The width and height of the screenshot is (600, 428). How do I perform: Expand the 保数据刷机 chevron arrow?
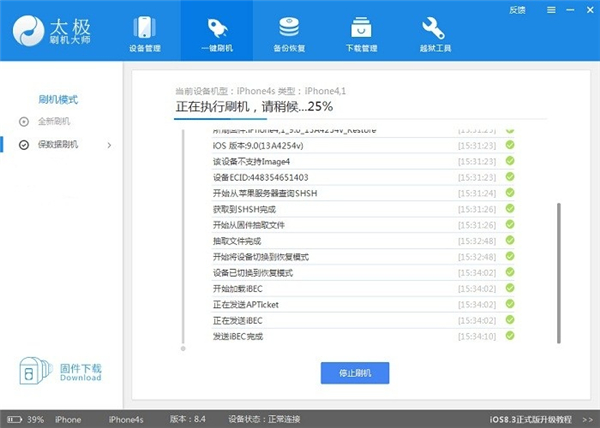point(108,146)
